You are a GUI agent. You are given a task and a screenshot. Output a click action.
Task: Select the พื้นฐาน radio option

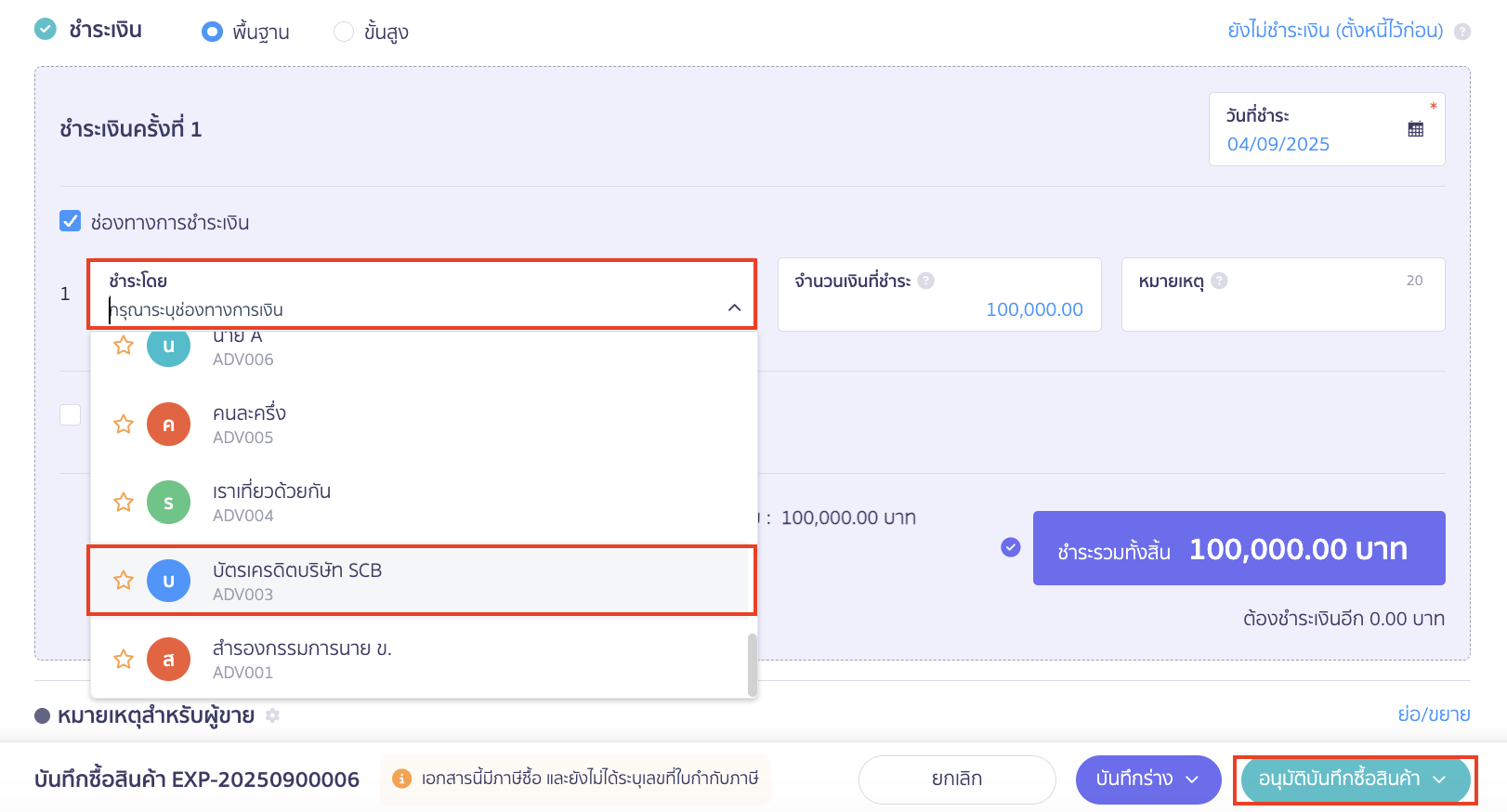point(212,32)
